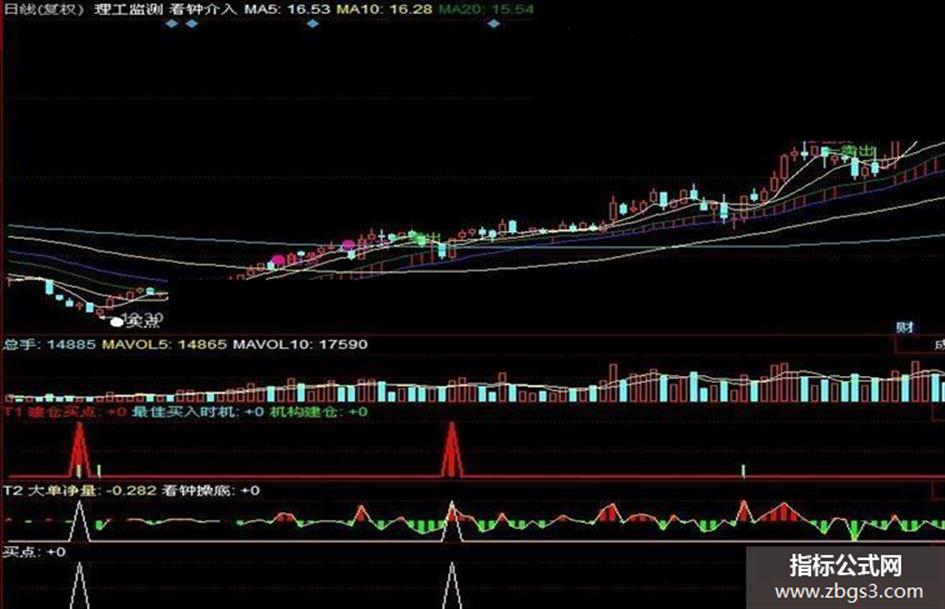Click the 看钟操底: +0 label
This screenshot has height=609, width=945.
[211, 490]
